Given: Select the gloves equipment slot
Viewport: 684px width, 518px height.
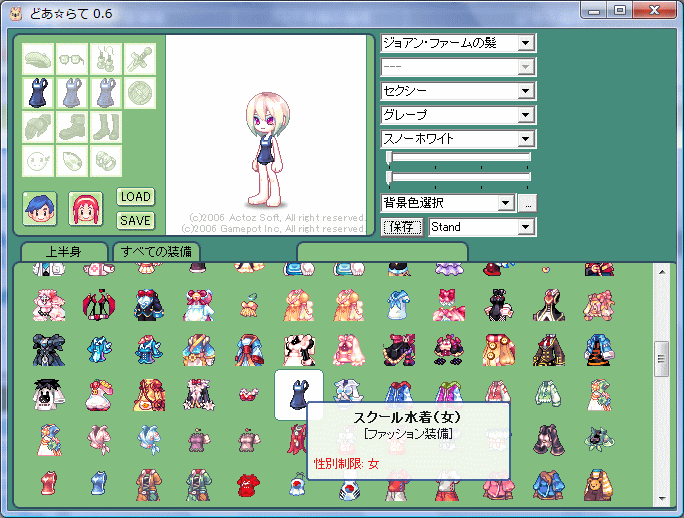Looking at the screenshot, I should click(38, 127).
